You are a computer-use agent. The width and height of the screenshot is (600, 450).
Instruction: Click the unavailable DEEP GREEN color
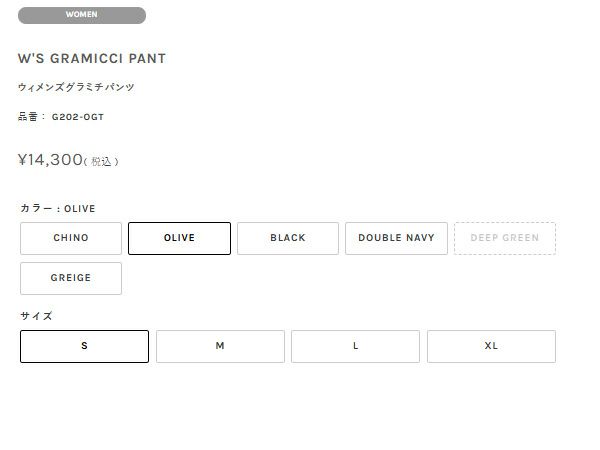pos(505,238)
